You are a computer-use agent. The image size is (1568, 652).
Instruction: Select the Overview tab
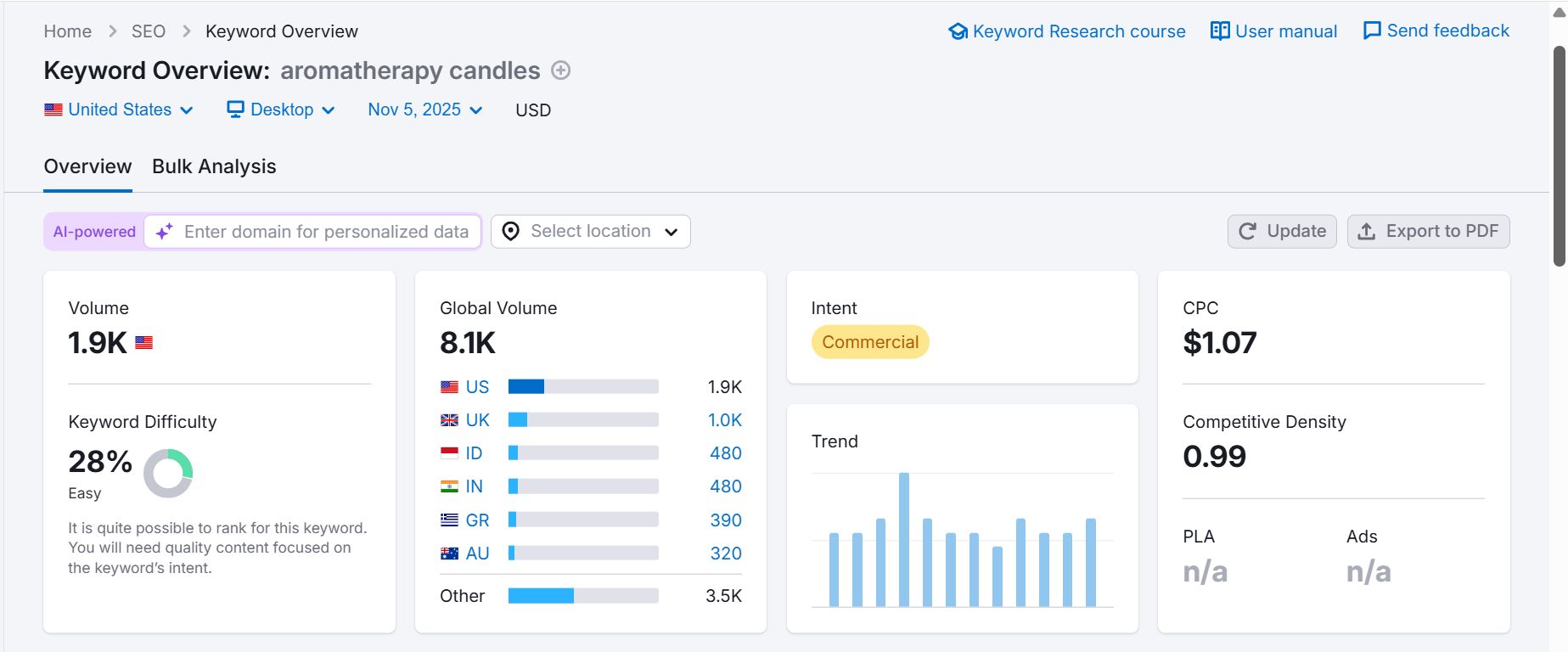(x=88, y=166)
